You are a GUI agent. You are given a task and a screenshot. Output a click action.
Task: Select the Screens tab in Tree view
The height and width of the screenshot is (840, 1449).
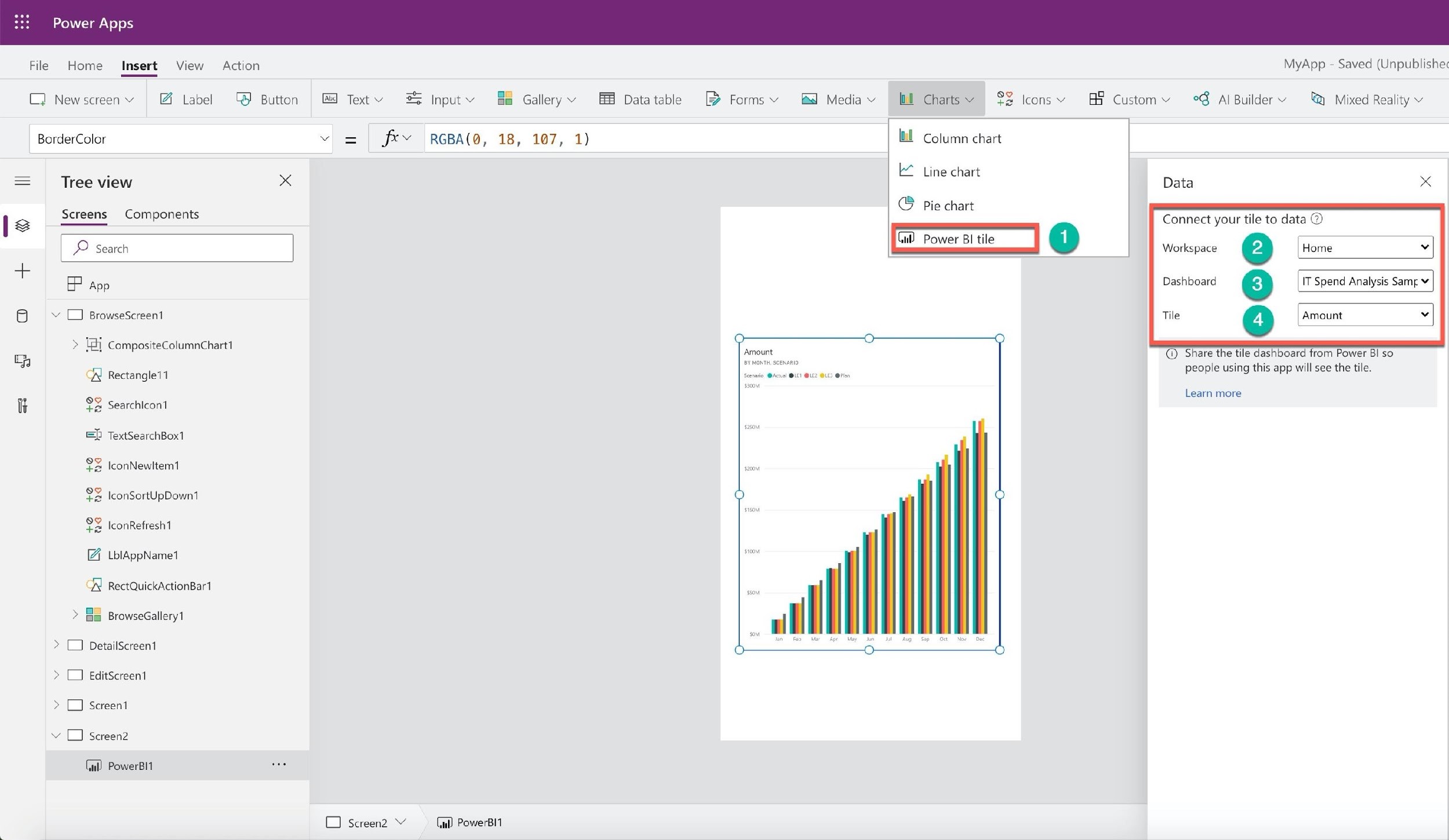[84, 214]
